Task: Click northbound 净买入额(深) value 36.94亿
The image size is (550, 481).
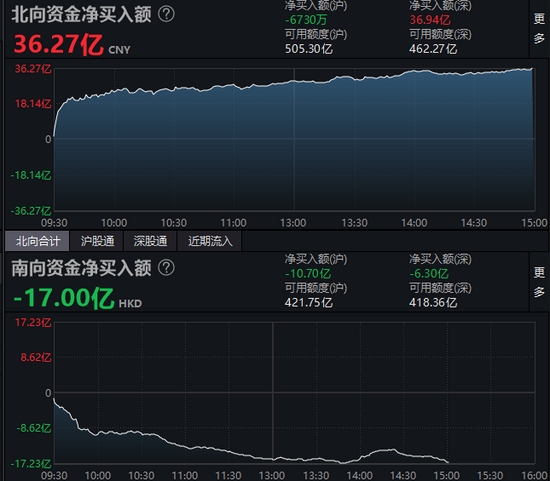Action: (430, 20)
